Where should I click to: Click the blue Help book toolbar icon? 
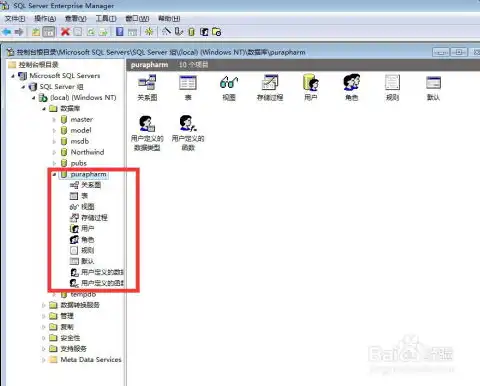(x=120, y=32)
